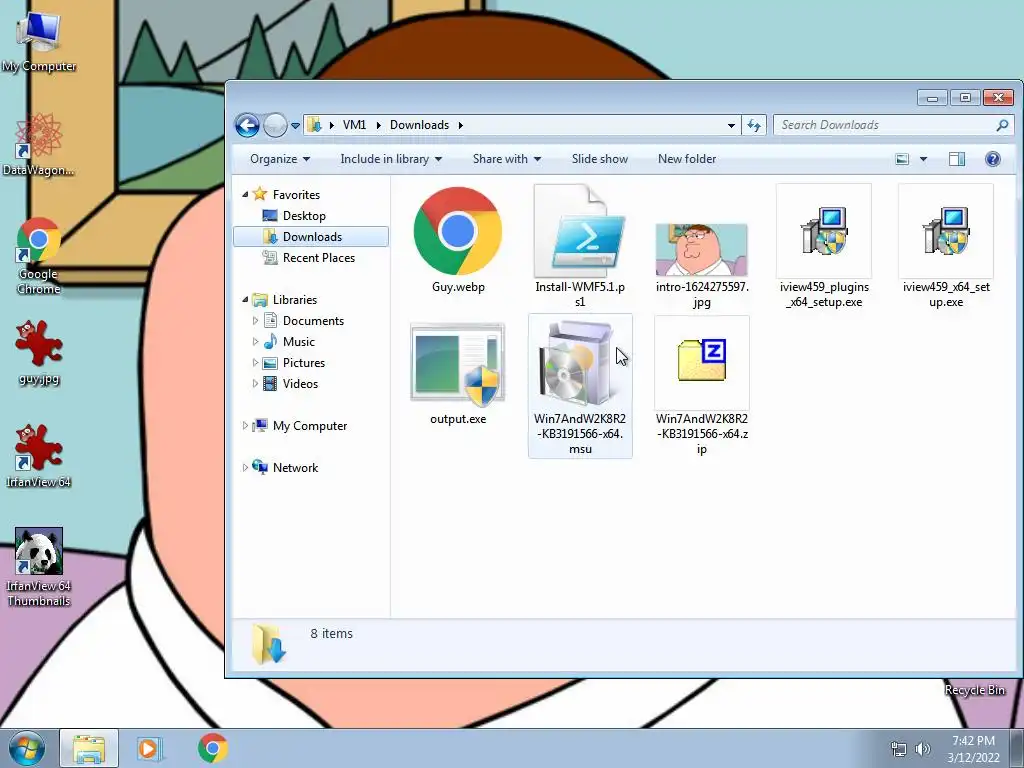Expand the Documents library
This screenshot has width=1024, height=768.
(255, 321)
